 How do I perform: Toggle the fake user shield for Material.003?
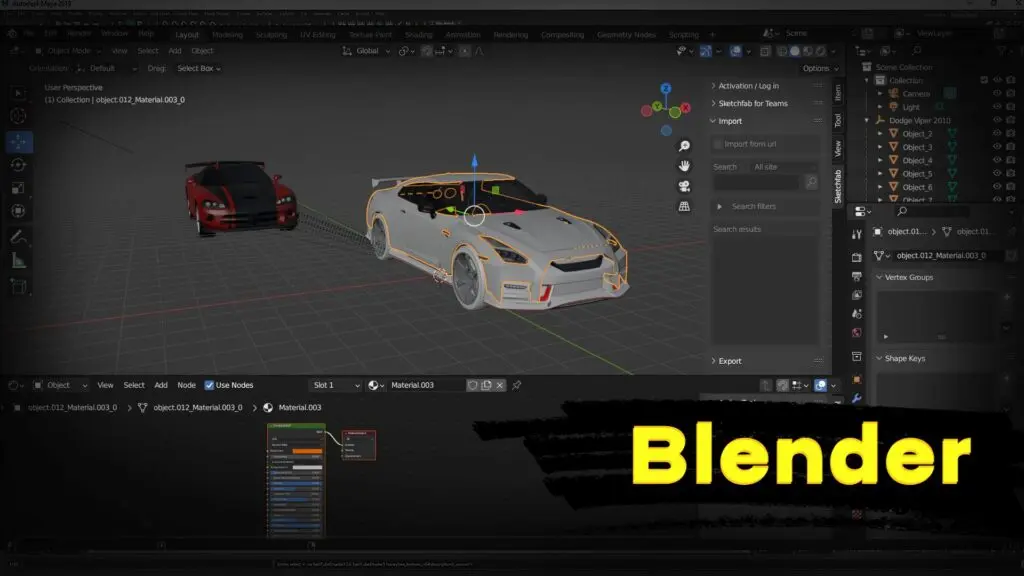[x=472, y=385]
